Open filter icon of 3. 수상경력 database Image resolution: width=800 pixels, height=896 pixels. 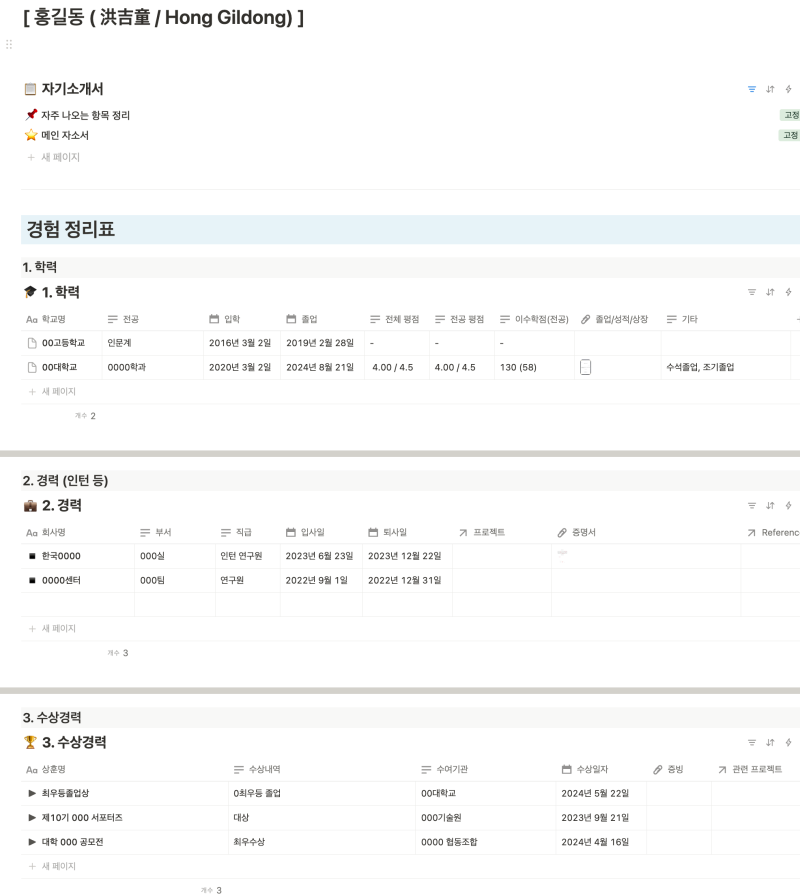pyautogui.click(x=751, y=742)
